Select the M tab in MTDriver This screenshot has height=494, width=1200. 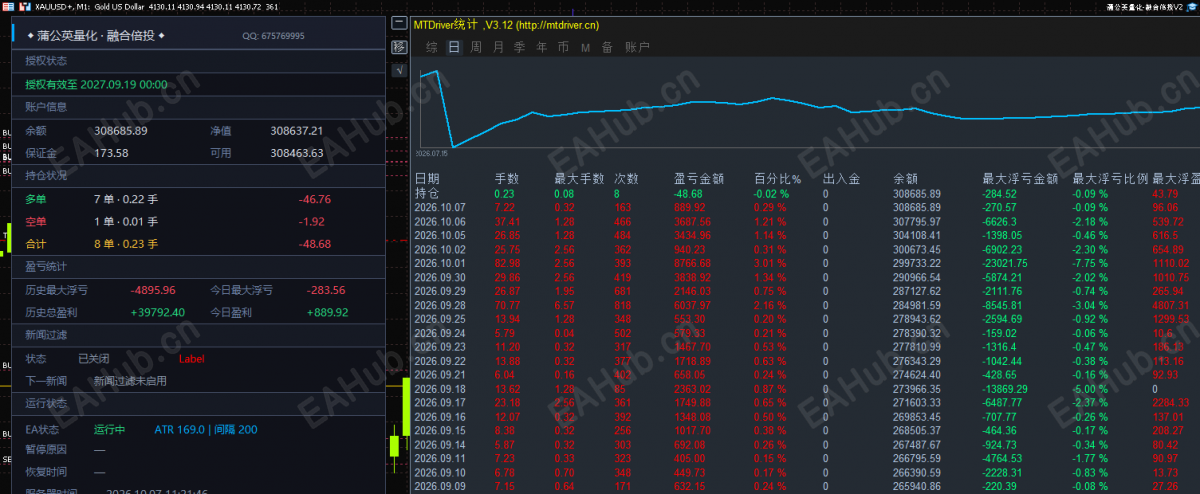pos(584,46)
